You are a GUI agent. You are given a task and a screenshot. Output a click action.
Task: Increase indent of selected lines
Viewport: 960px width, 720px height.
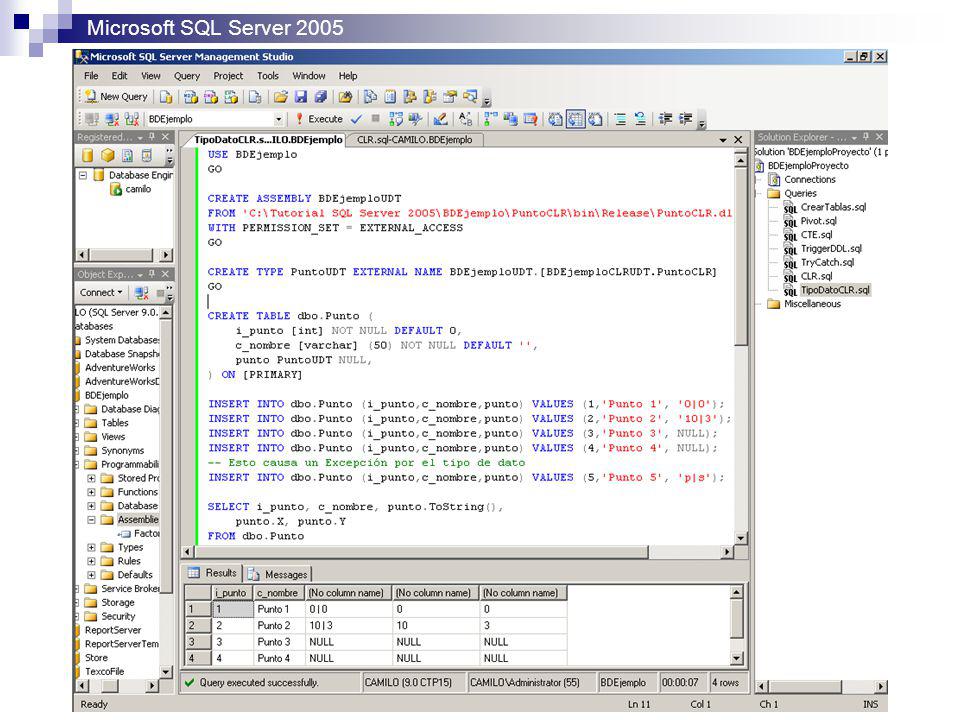[685, 119]
